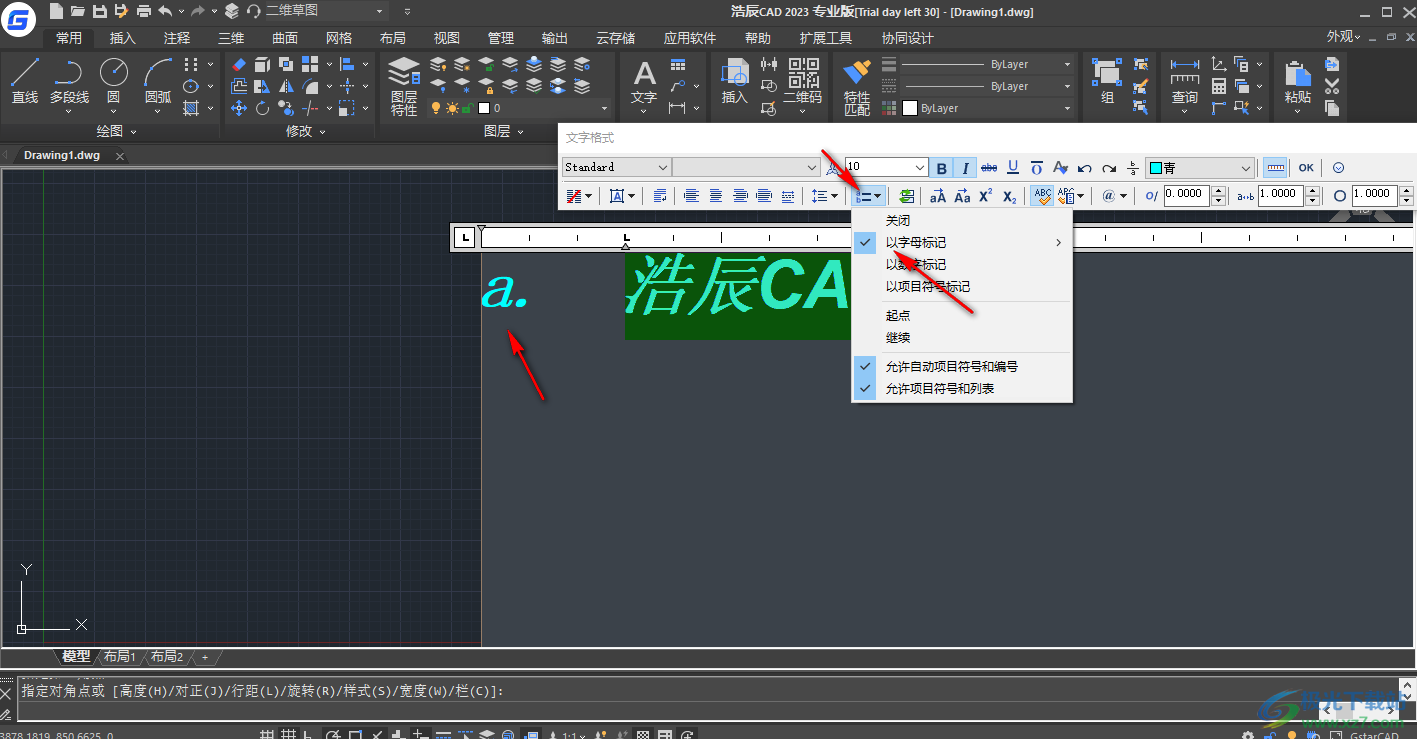Screen dimensions: 1417x739
Task: Expand the 修改 panel
Action: (307, 131)
